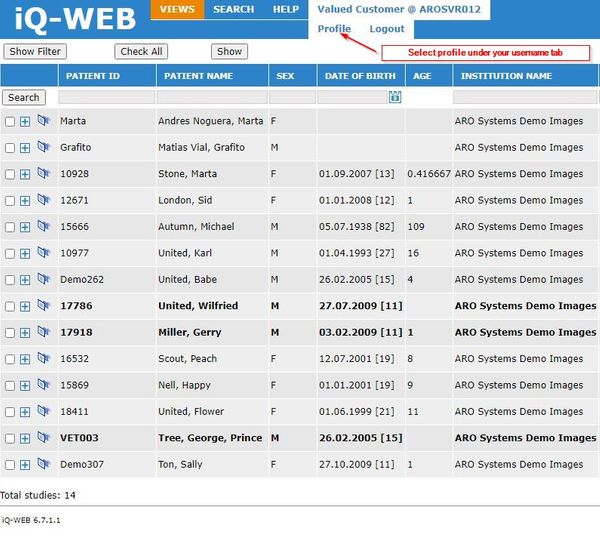Screen dimensions: 600x537
Task: Check the box for patient Demo307
Action: coord(10,465)
